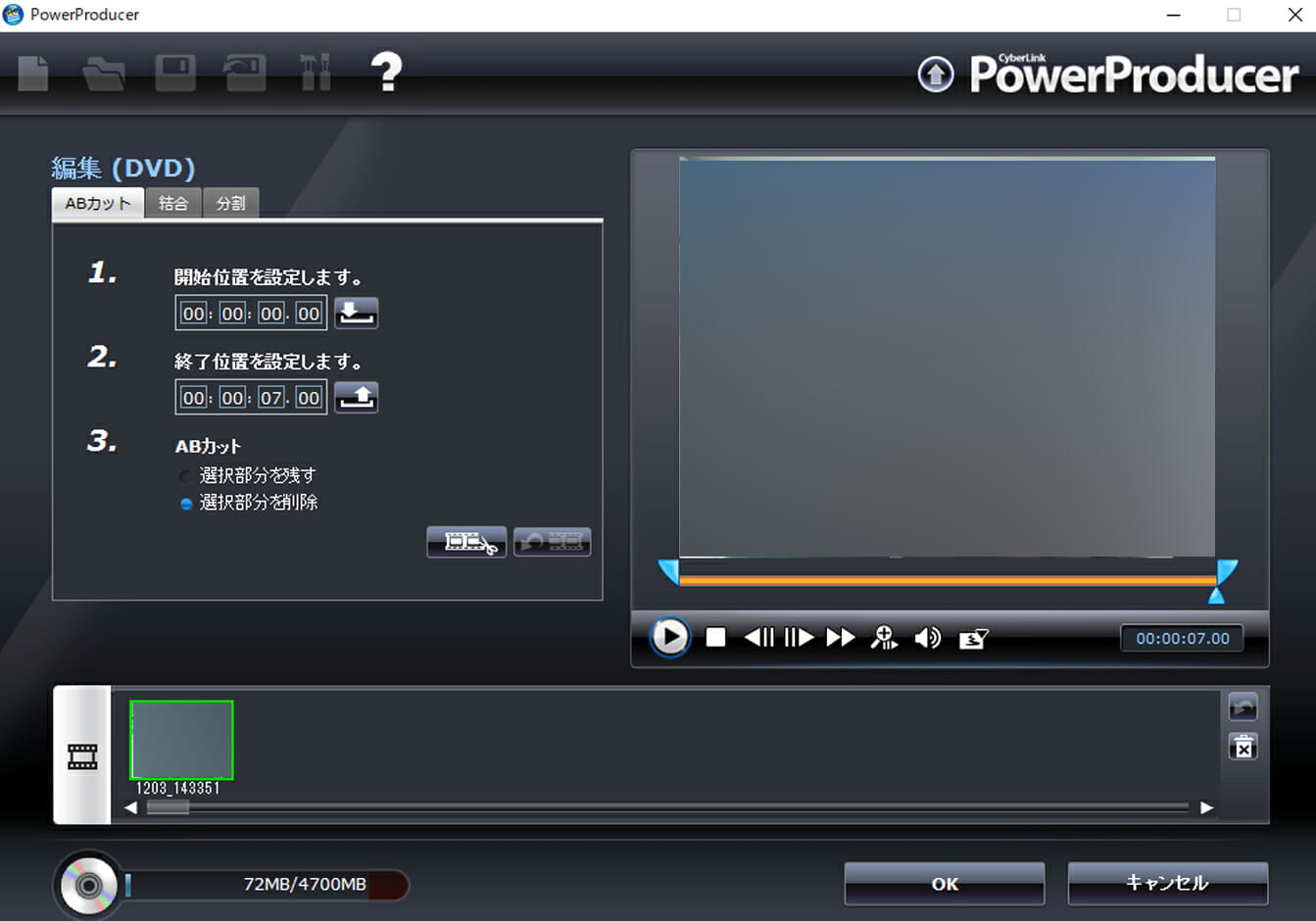Switch to the 結合 tab
1316x921 pixels.
(173, 204)
